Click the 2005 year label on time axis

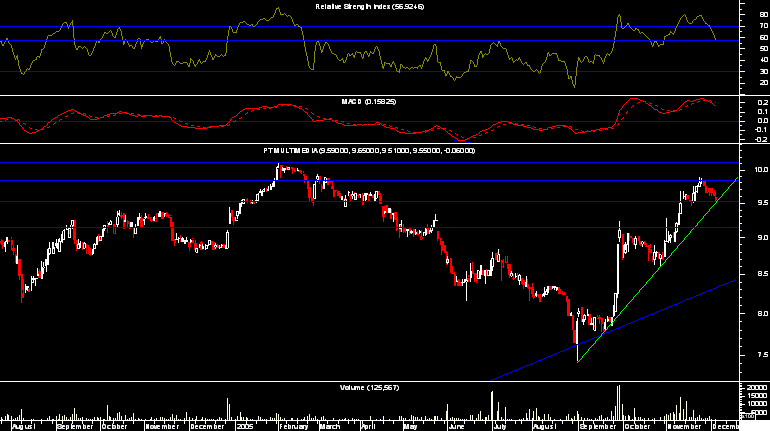tap(245, 426)
